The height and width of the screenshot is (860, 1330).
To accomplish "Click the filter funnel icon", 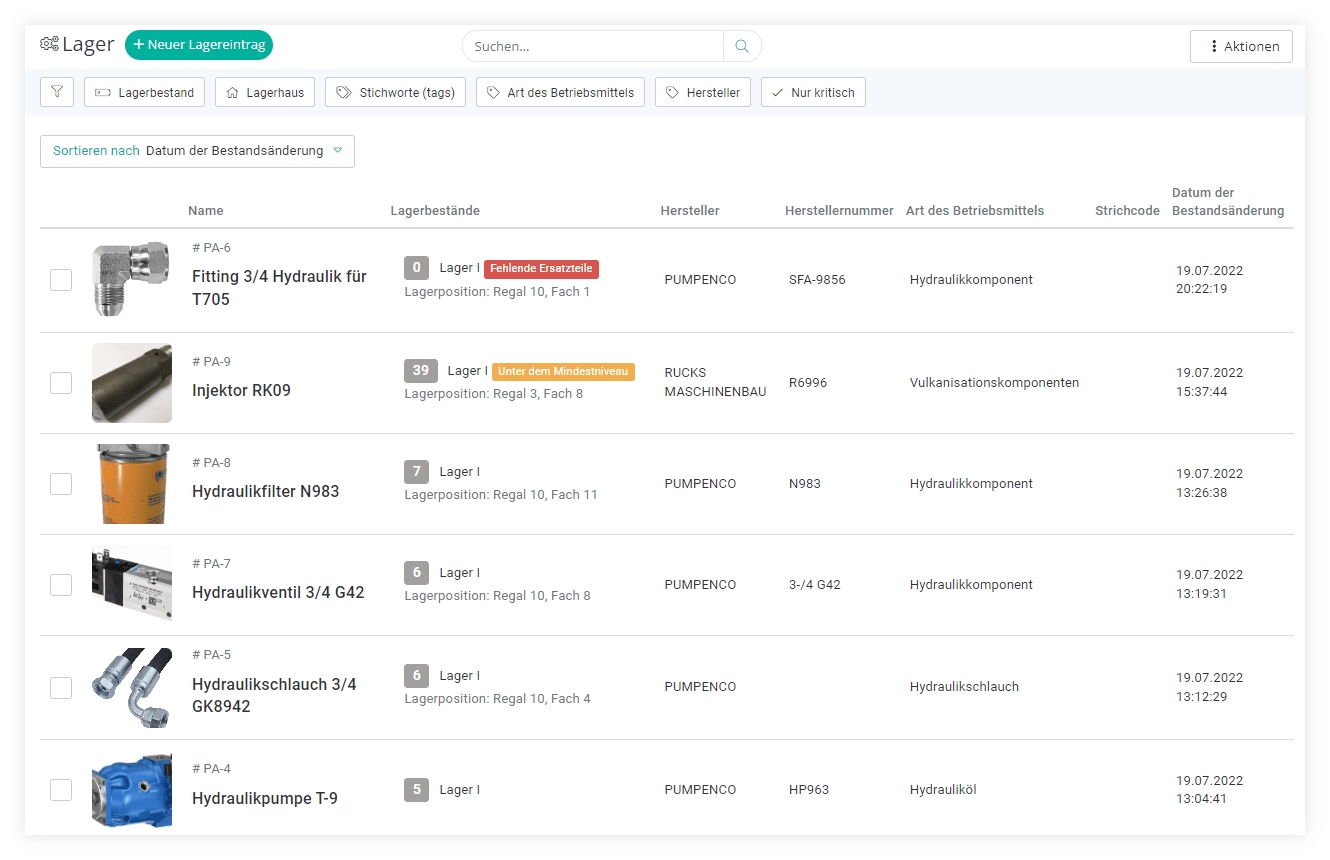I will (x=57, y=92).
